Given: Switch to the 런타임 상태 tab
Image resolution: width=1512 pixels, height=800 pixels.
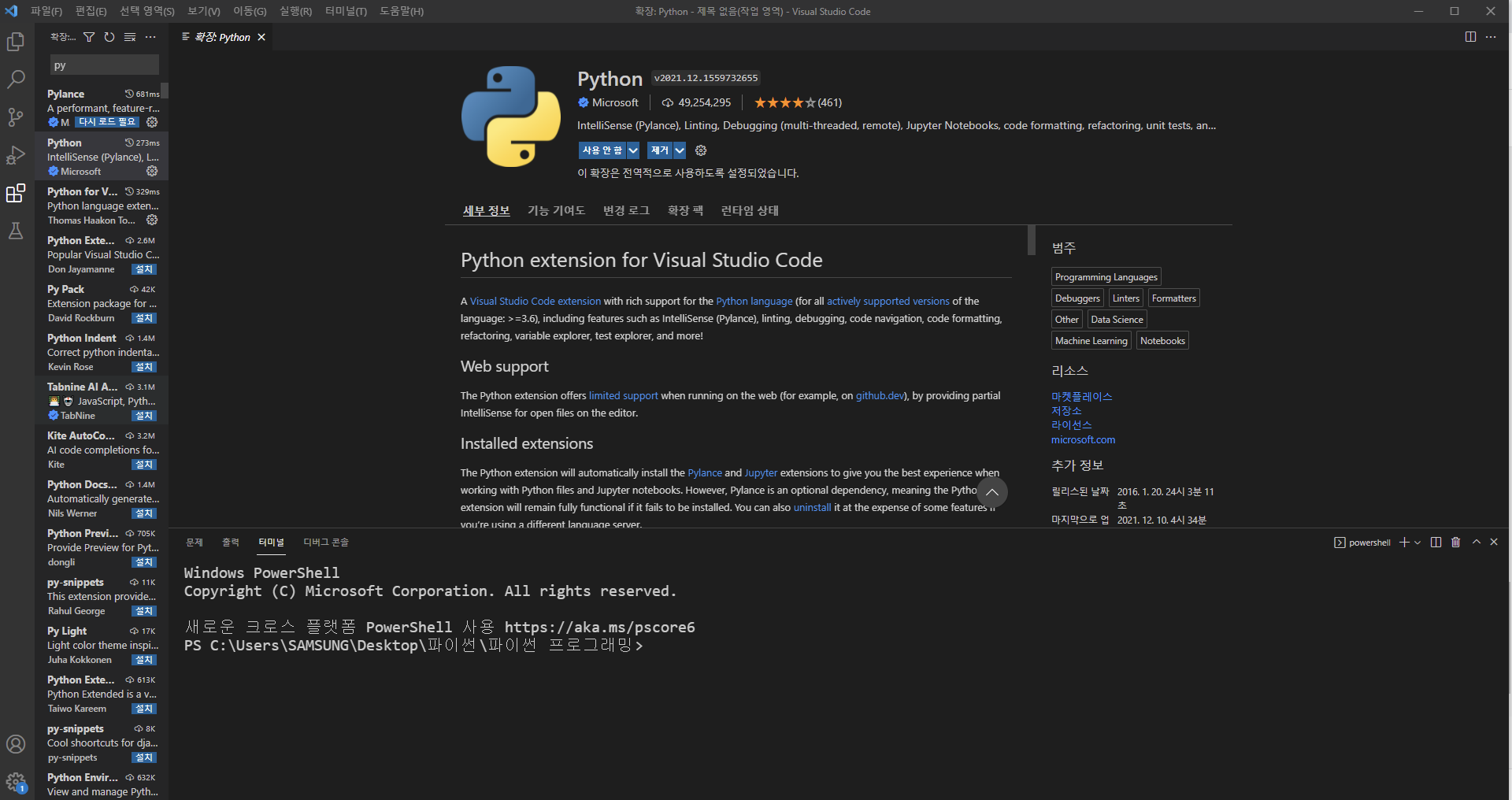Looking at the screenshot, I should (x=750, y=210).
